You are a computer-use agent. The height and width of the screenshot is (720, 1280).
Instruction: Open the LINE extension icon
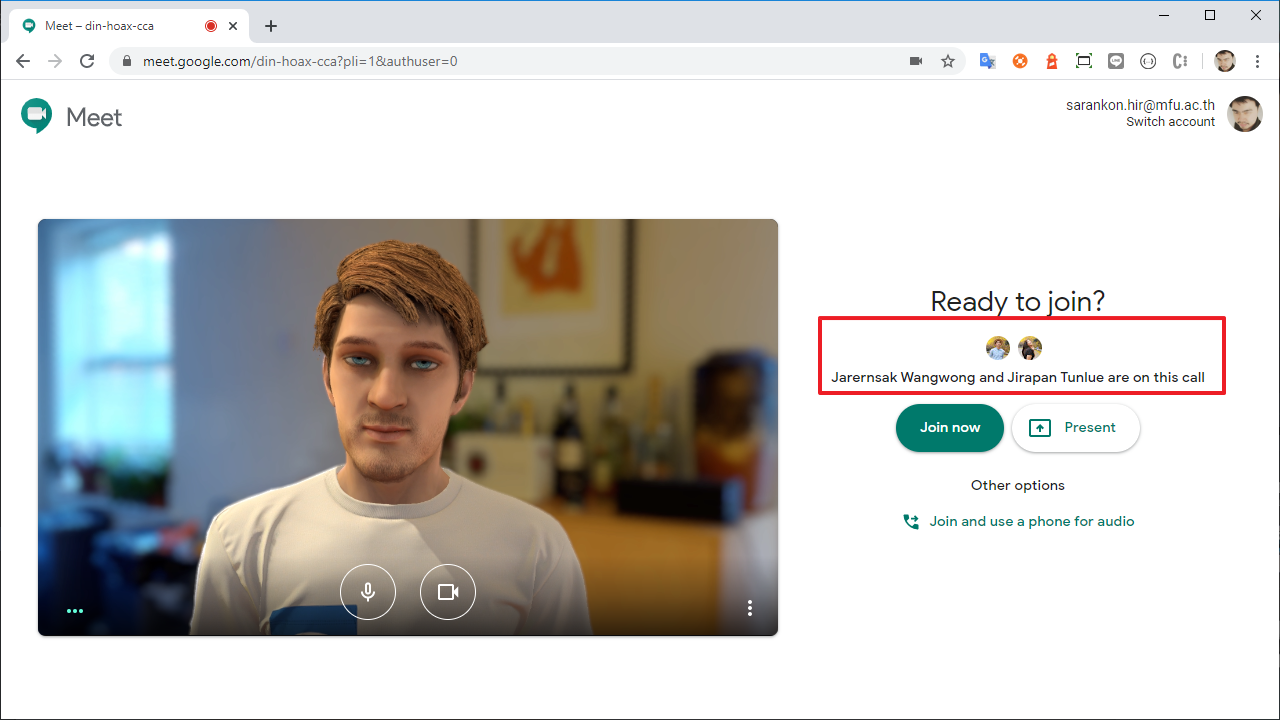point(1116,61)
